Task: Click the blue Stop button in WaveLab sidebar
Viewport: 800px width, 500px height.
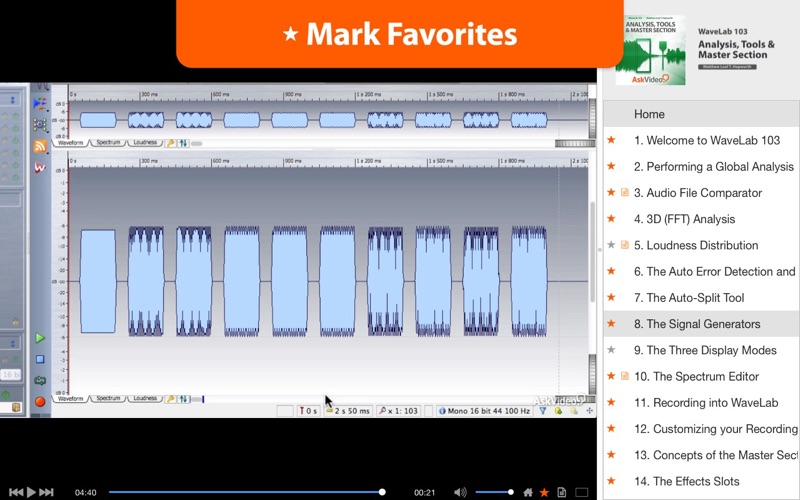Action: pos(40,359)
